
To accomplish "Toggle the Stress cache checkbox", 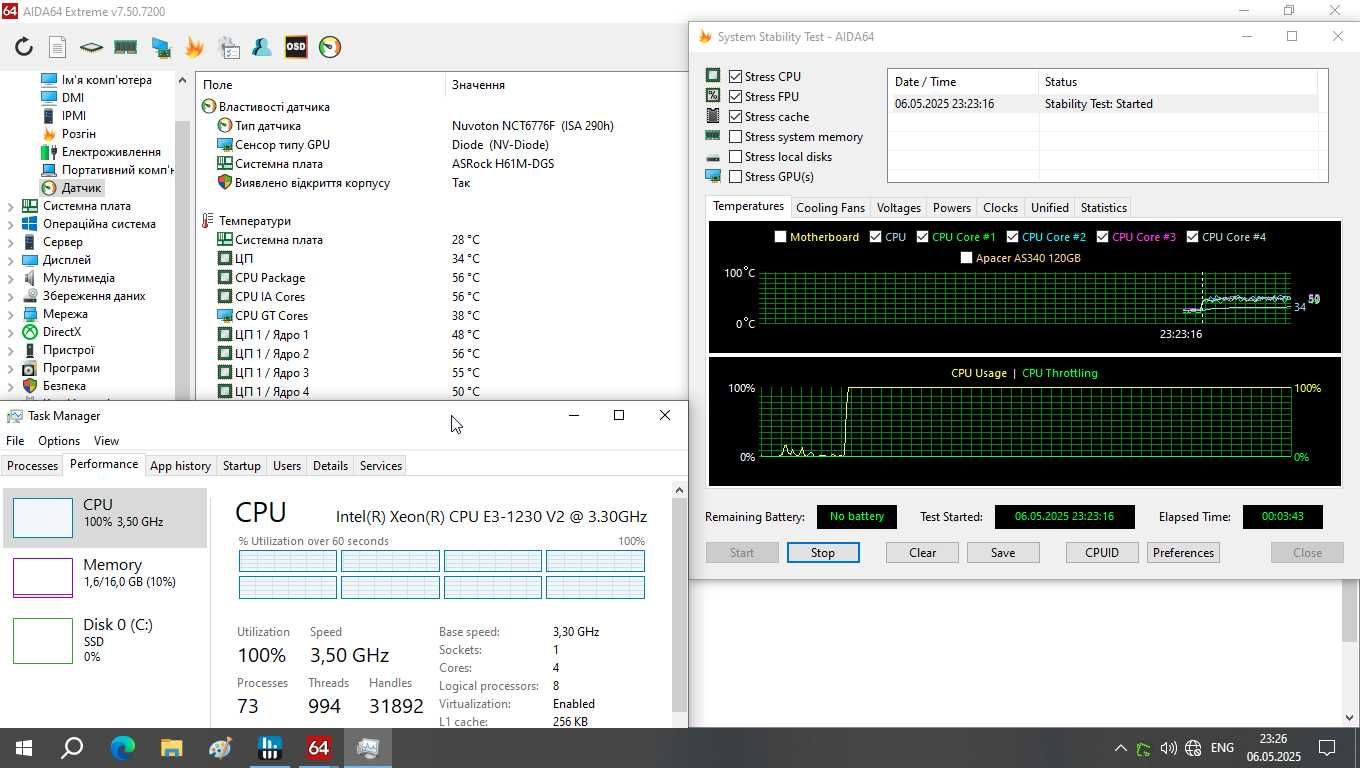I will tap(736, 117).
